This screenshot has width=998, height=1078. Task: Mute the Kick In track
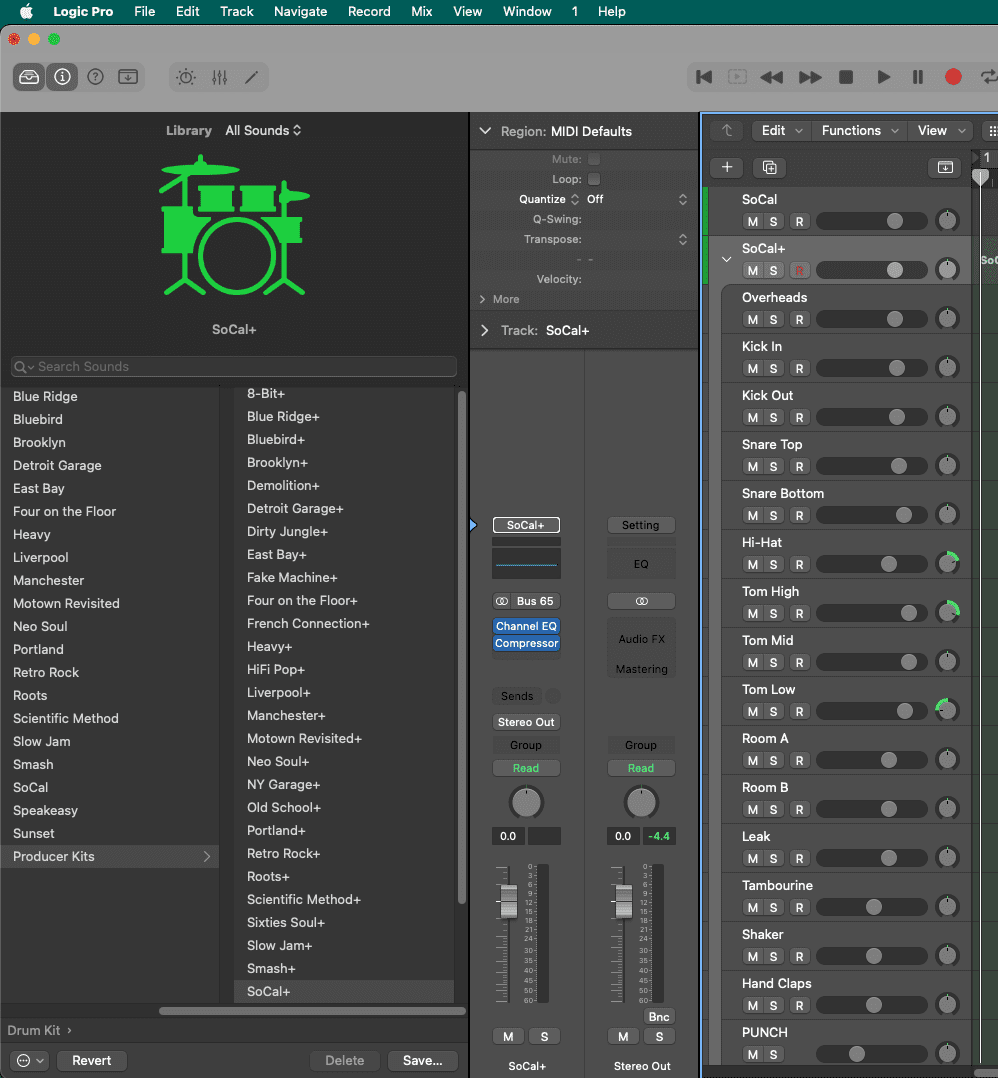(x=752, y=369)
